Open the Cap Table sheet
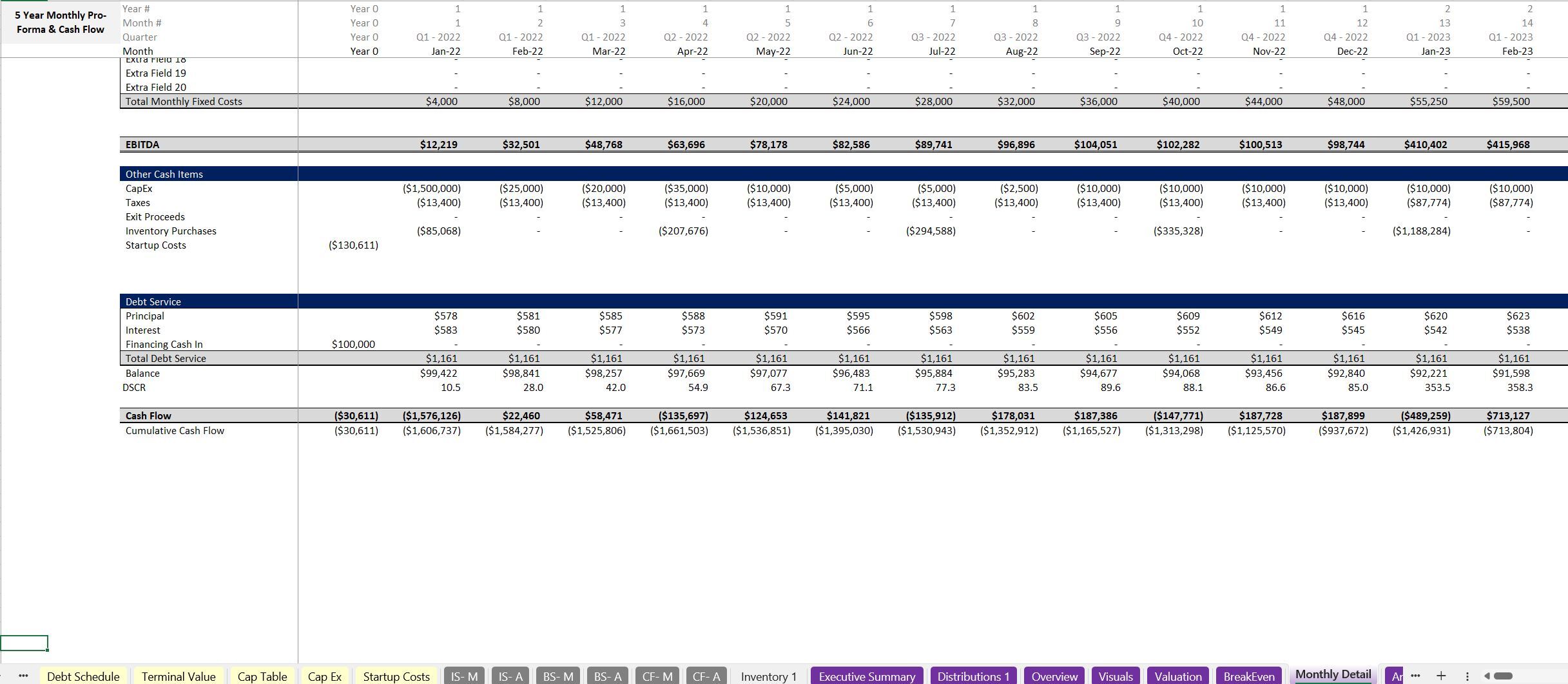1568x684 pixels. 262,676
